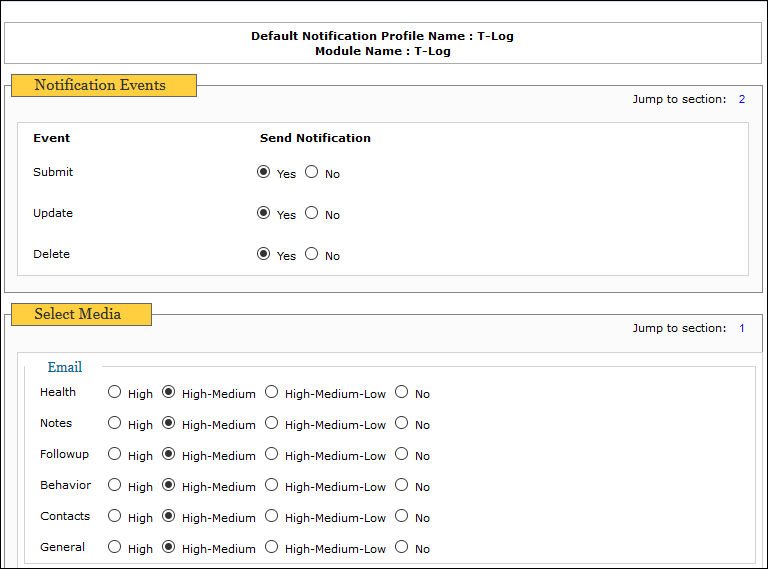Image resolution: width=768 pixels, height=569 pixels.
Task: Click the Followup row label
Action: pyautogui.click(x=64, y=454)
